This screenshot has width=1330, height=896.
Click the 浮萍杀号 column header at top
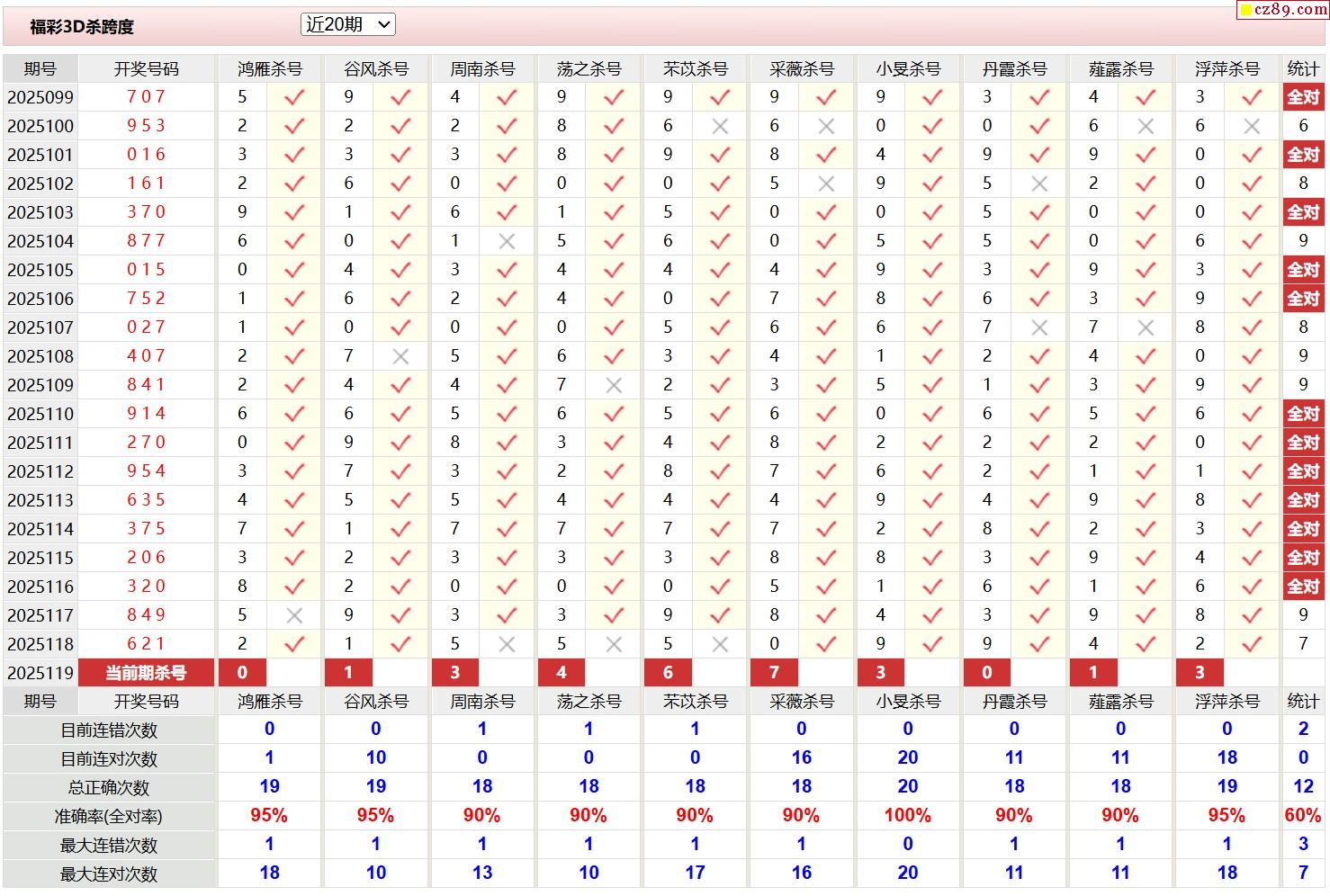point(1227,69)
